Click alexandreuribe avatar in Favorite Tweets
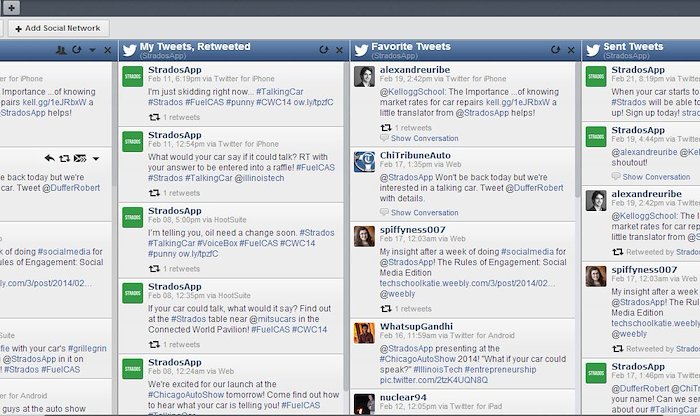Screen dimensions: 700x416 coord(364,76)
